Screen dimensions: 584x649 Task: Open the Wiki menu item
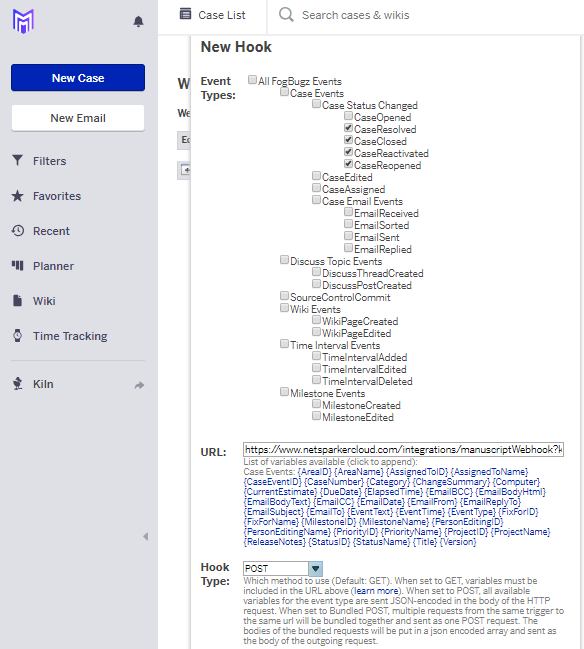coord(44,301)
